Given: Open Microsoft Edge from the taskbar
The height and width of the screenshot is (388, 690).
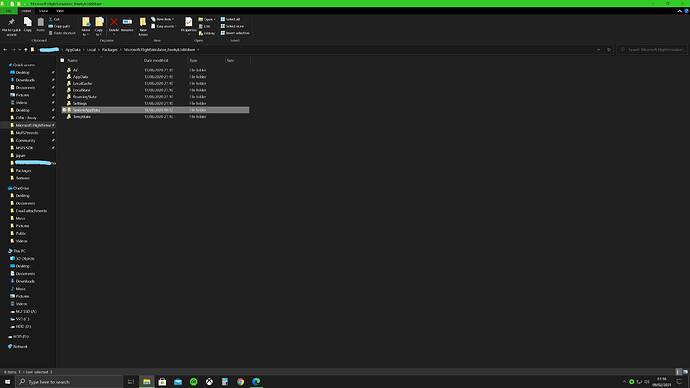Looking at the screenshot, I should click(256, 381).
